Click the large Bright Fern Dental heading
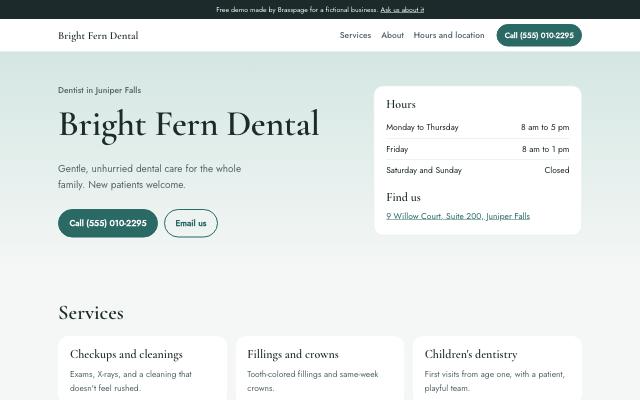Viewport: 640px width, 400px height. click(189, 125)
